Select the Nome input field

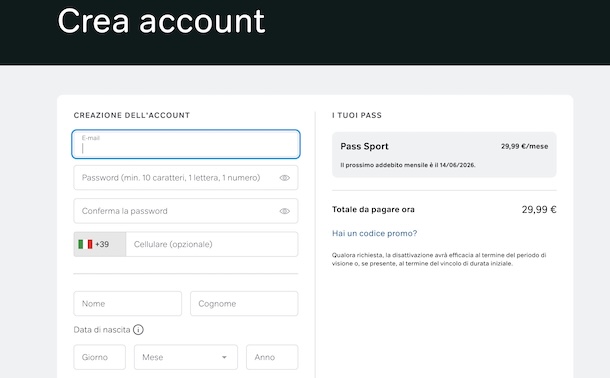(128, 303)
